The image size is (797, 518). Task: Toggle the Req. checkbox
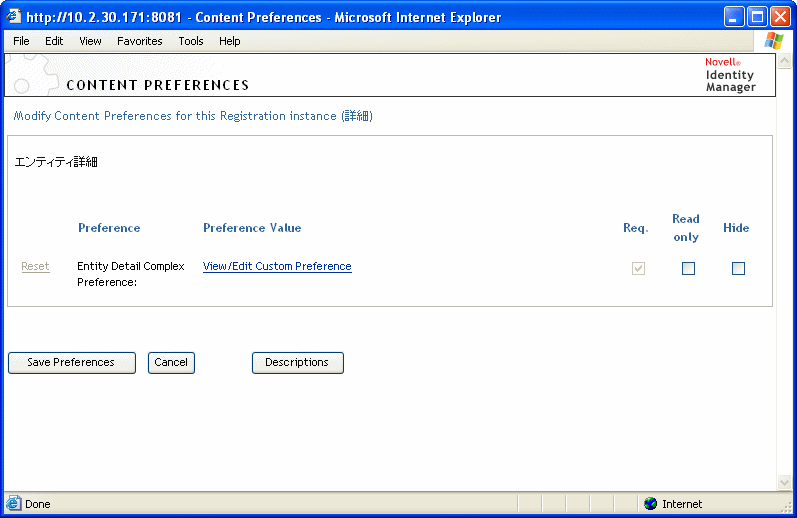[638, 268]
